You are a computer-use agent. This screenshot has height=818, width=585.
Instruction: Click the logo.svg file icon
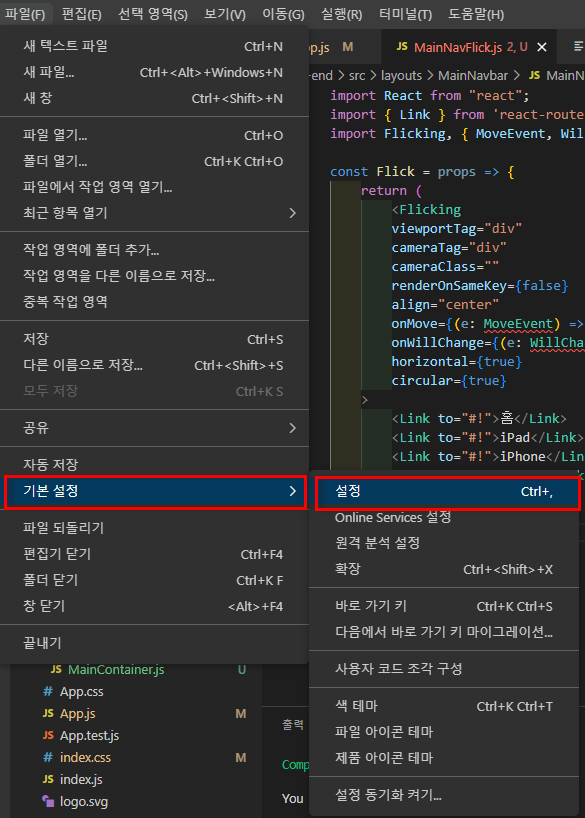coord(48,801)
